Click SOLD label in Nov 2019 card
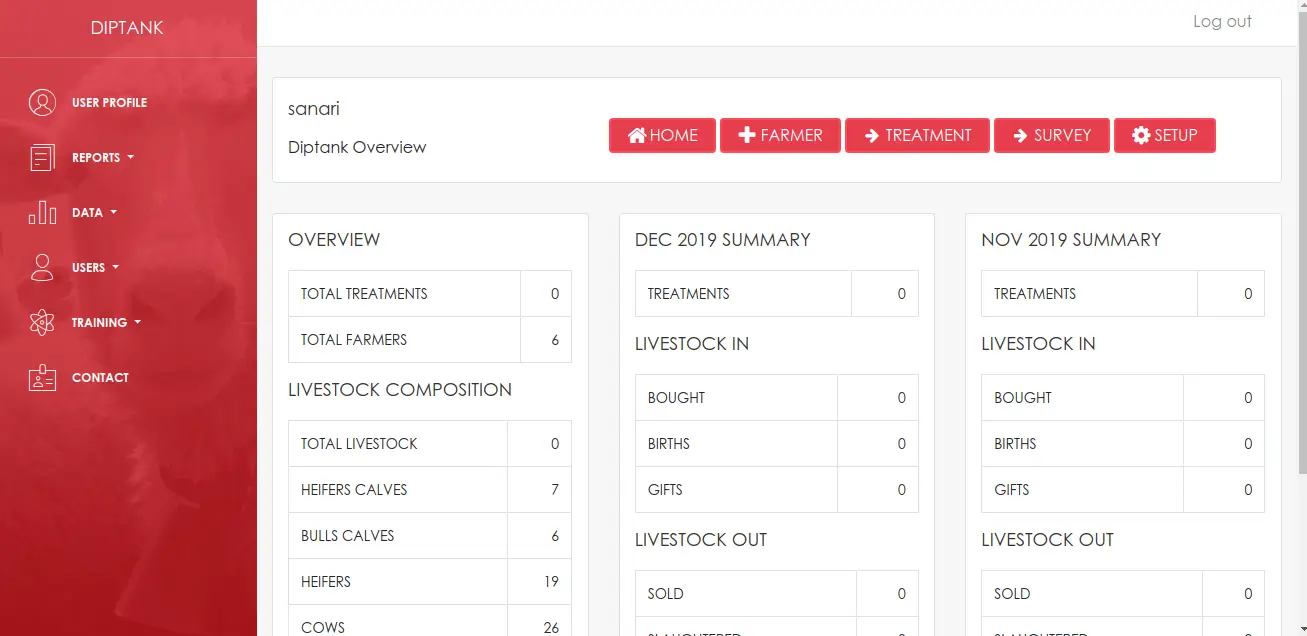This screenshot has width=1307, height=636. tap(1012, 594)
